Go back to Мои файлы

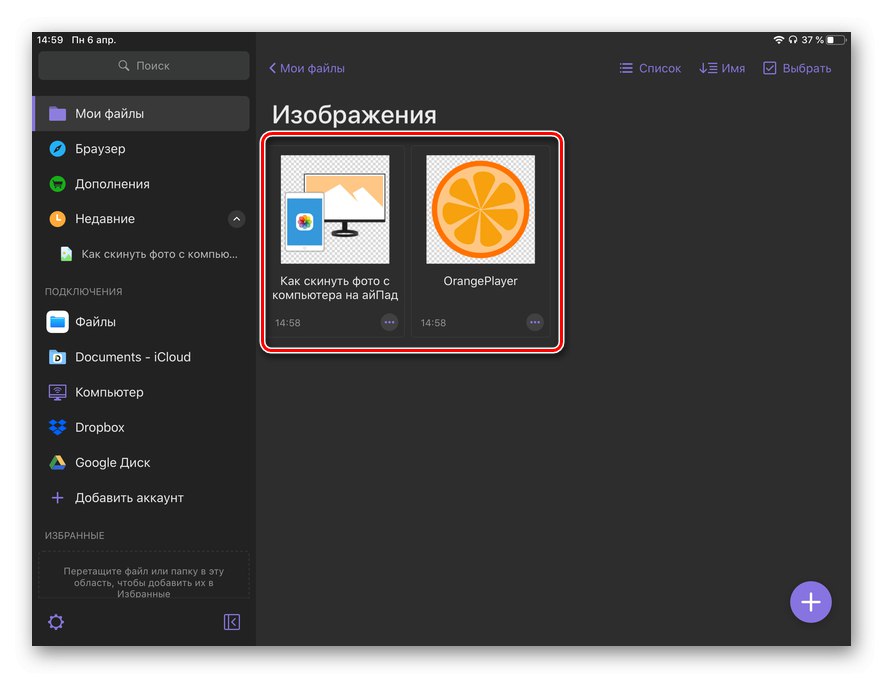[x=307, y=68]
